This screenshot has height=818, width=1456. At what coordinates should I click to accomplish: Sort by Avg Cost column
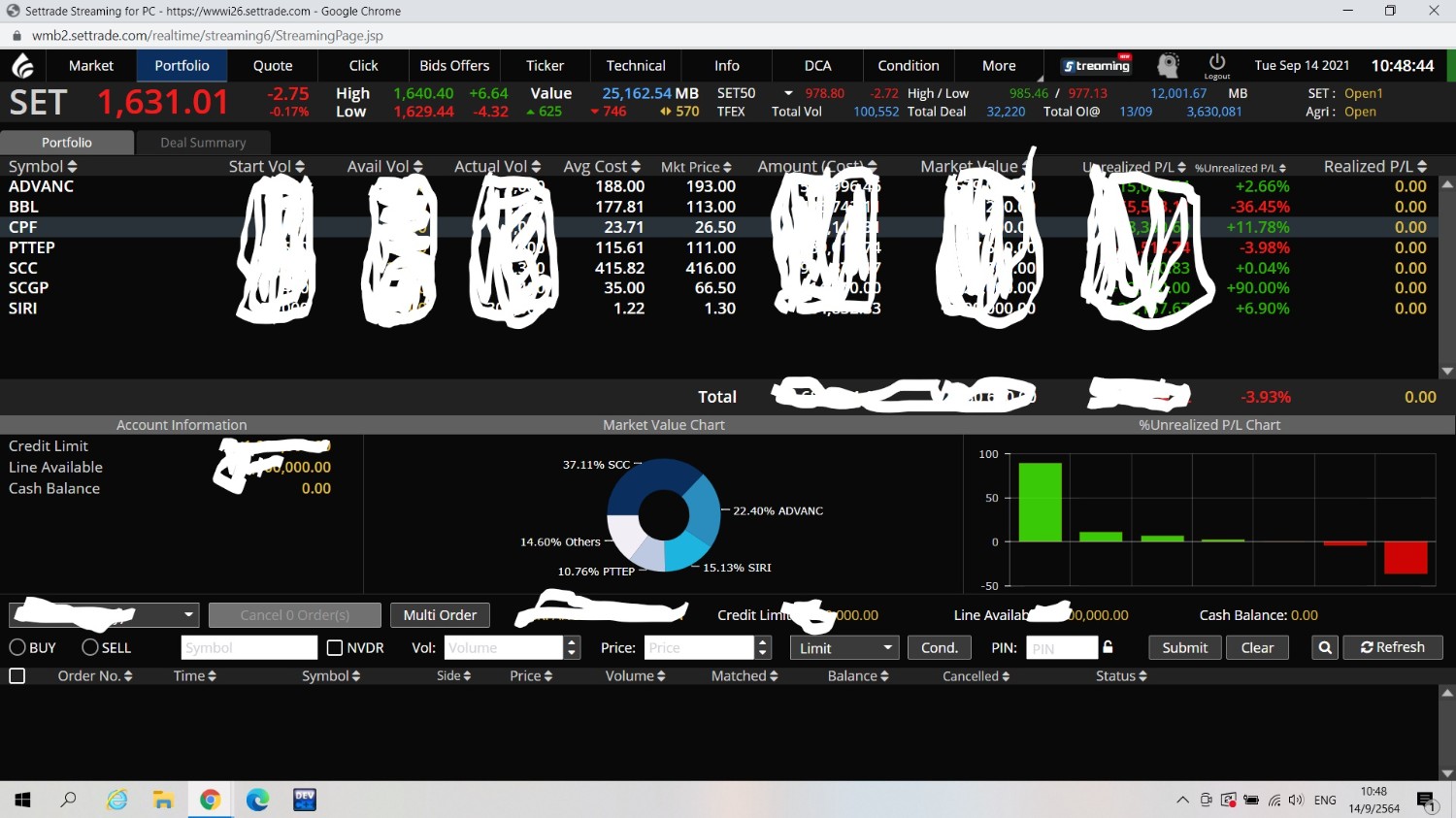pyautogui.click(x=602, y=167)
